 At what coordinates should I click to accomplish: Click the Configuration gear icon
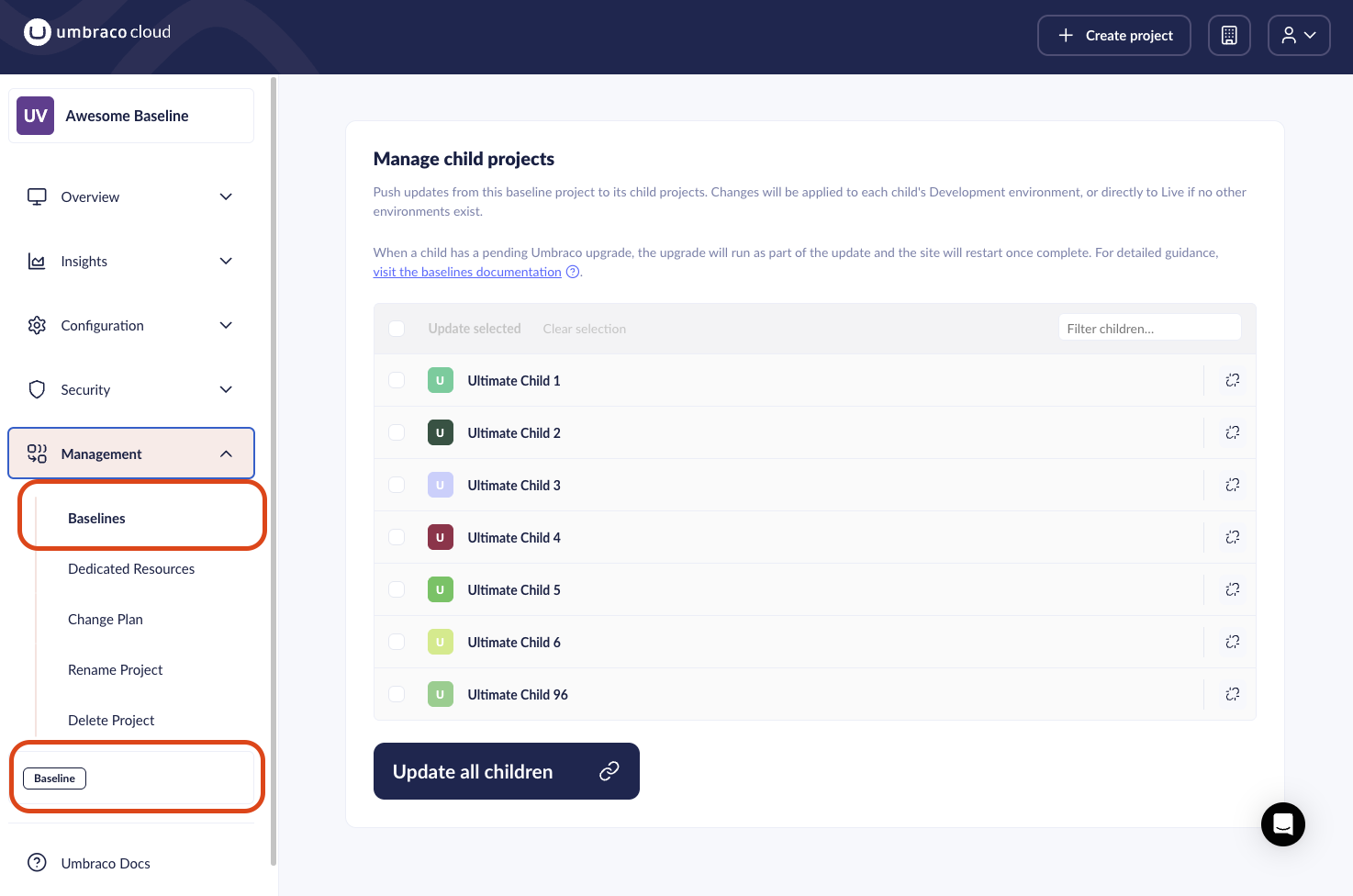[x=37, y=325]
